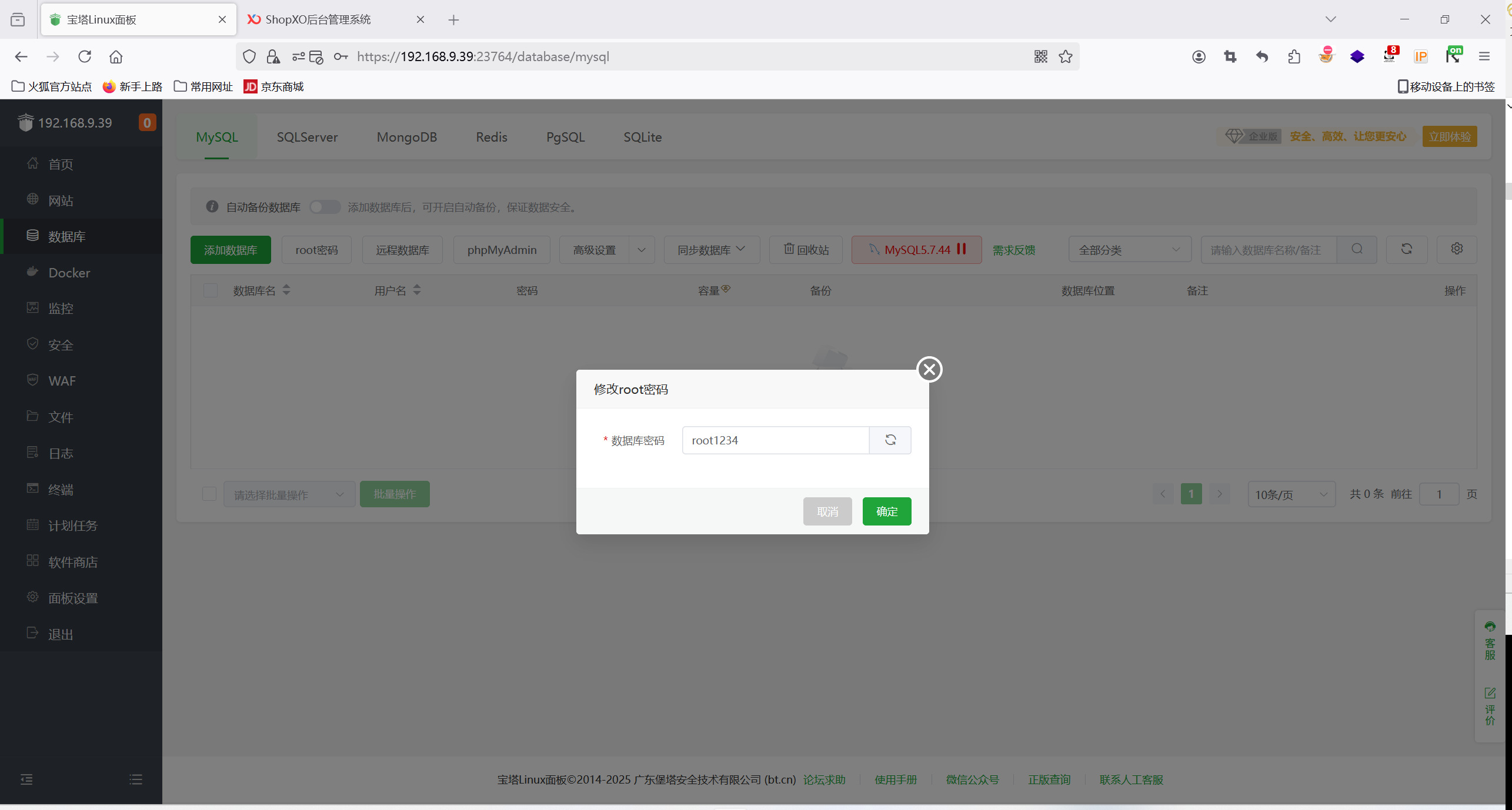
Task: Open the customer service (客服) widget
Action: coord(1490,641)
